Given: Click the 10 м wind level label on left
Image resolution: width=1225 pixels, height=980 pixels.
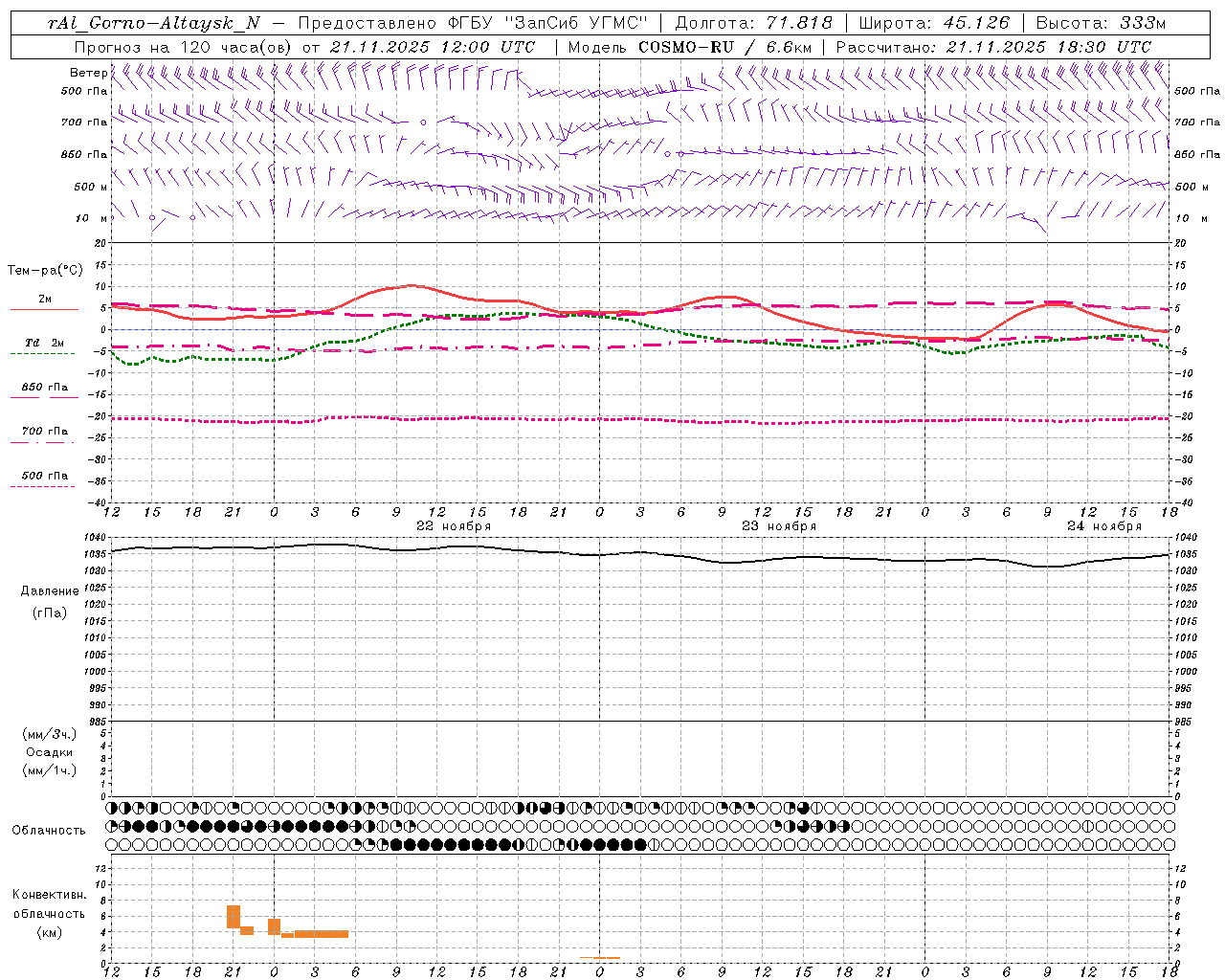Looking at the screenshot, I should [91, 218].
